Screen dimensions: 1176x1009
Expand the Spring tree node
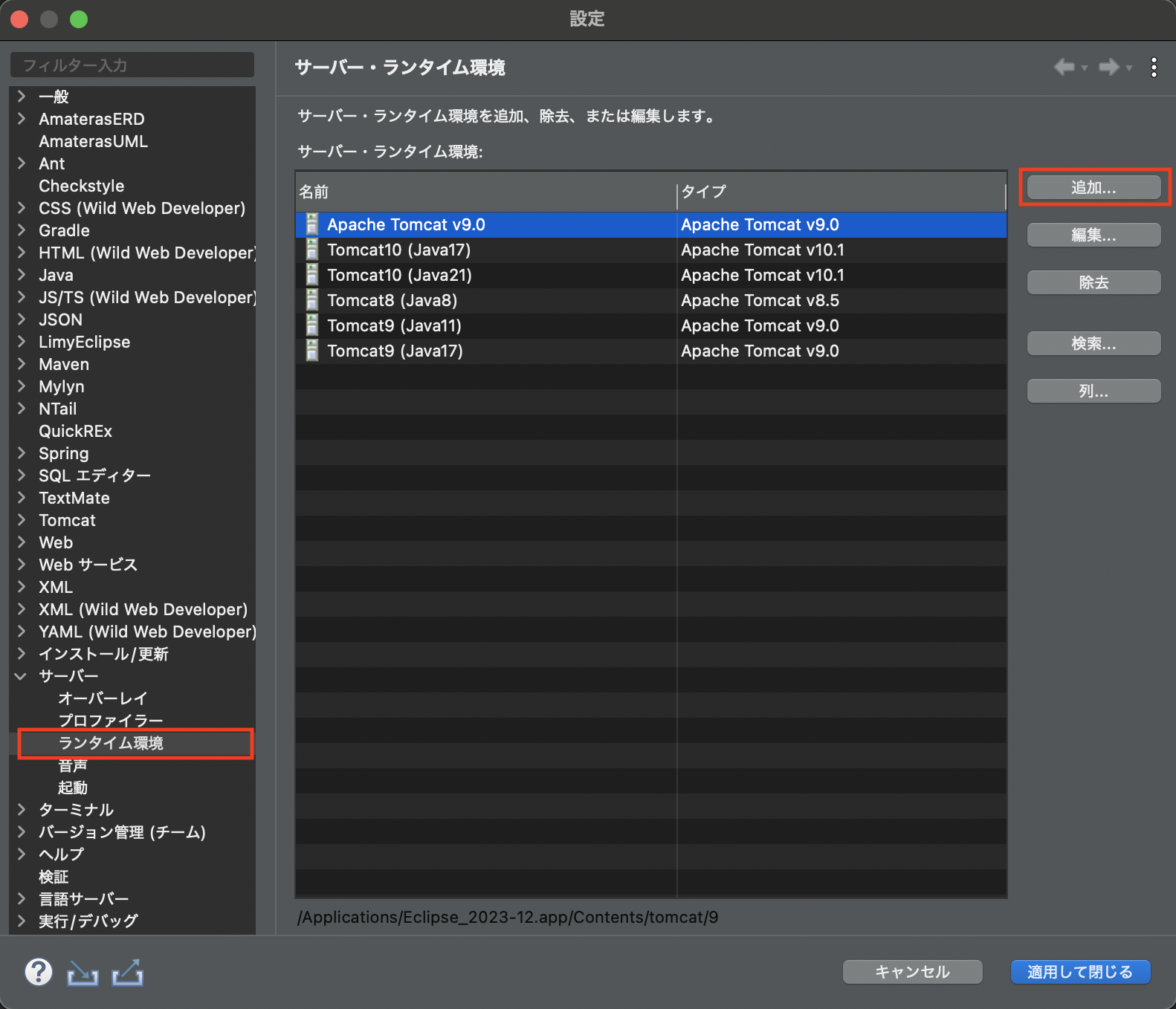tap(22, 452)
